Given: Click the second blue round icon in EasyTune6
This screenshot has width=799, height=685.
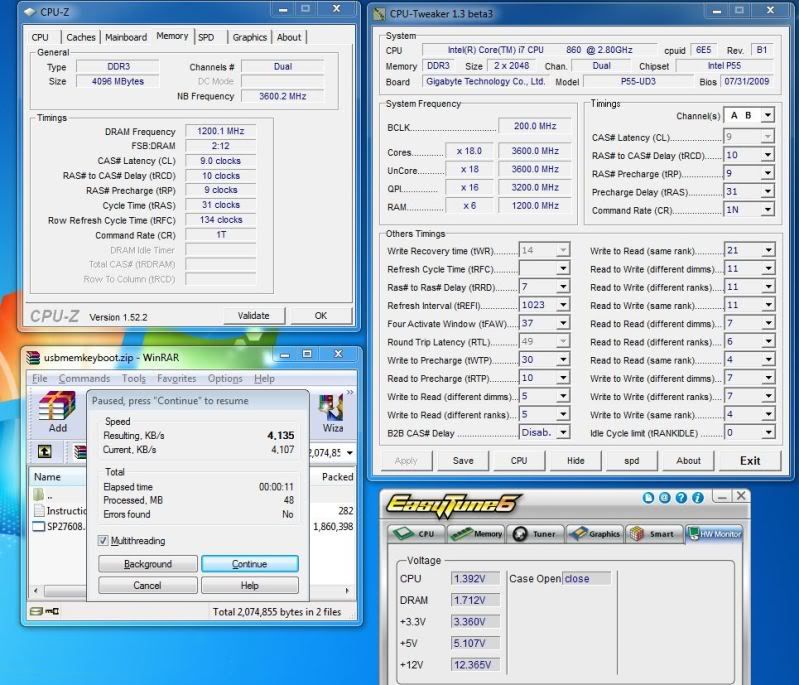Looking at the screenshot, I should pos(664,497).
